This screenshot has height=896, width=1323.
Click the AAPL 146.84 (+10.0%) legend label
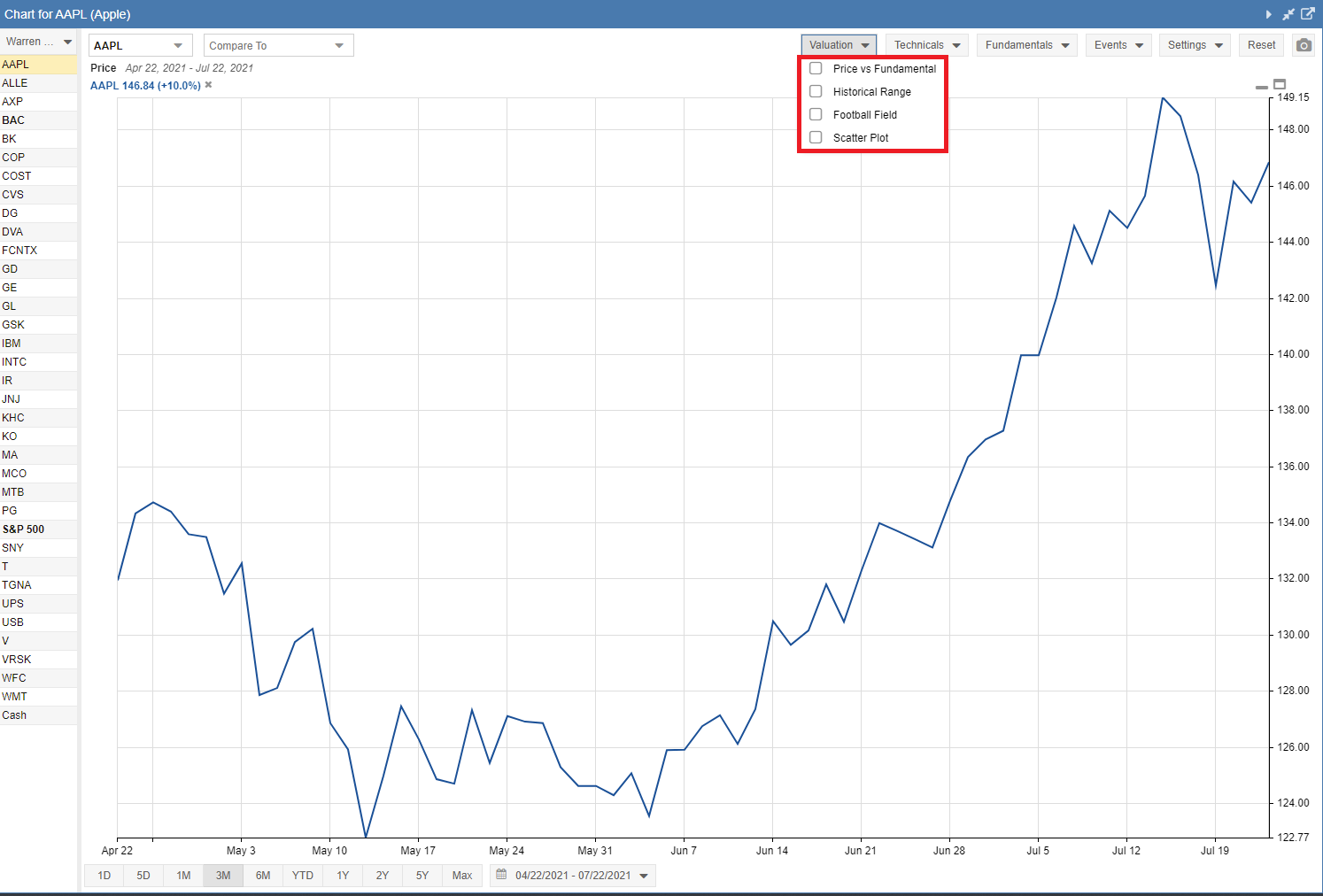[145, 86]
